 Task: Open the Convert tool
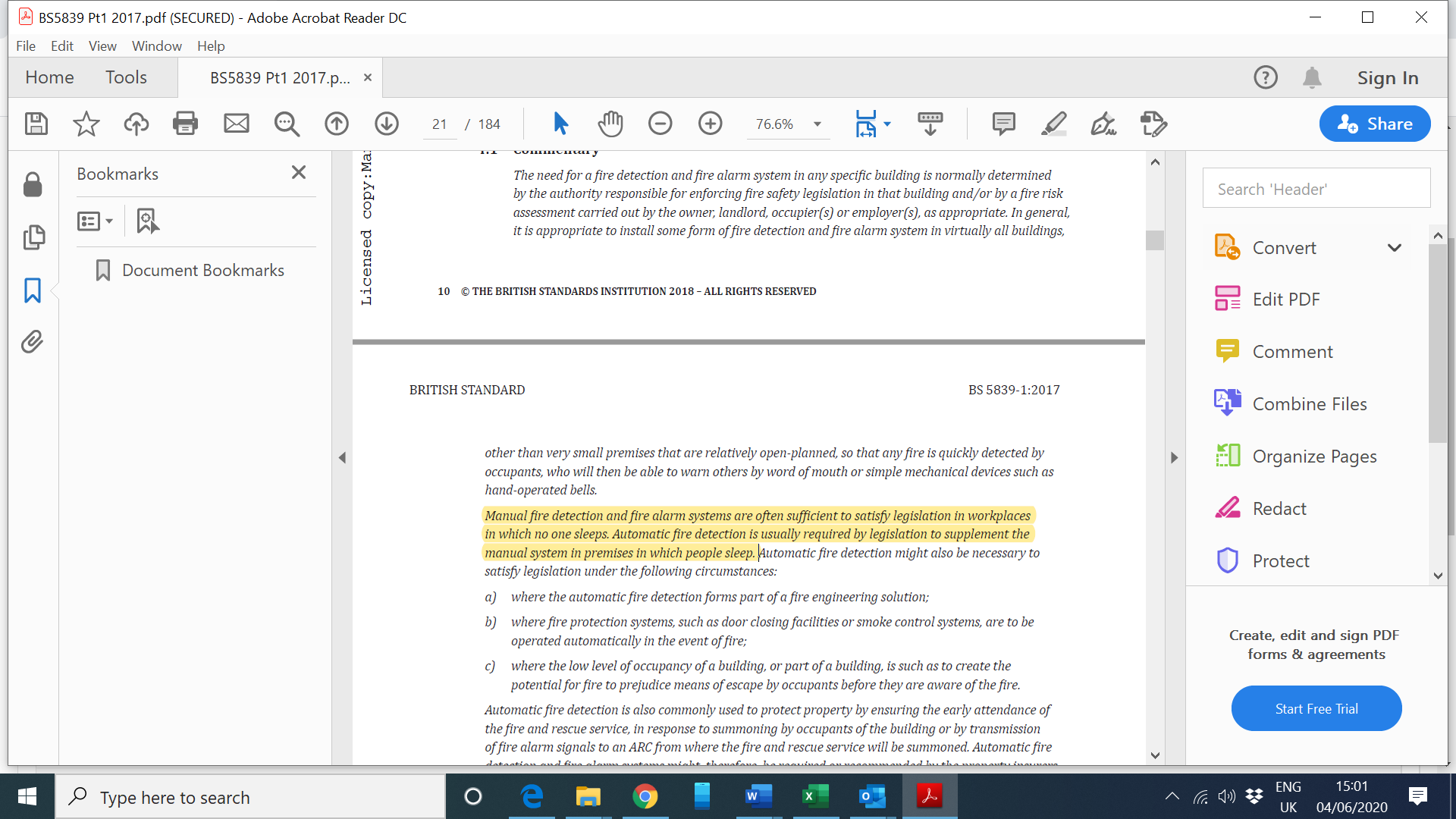[x=1284, y=248]
